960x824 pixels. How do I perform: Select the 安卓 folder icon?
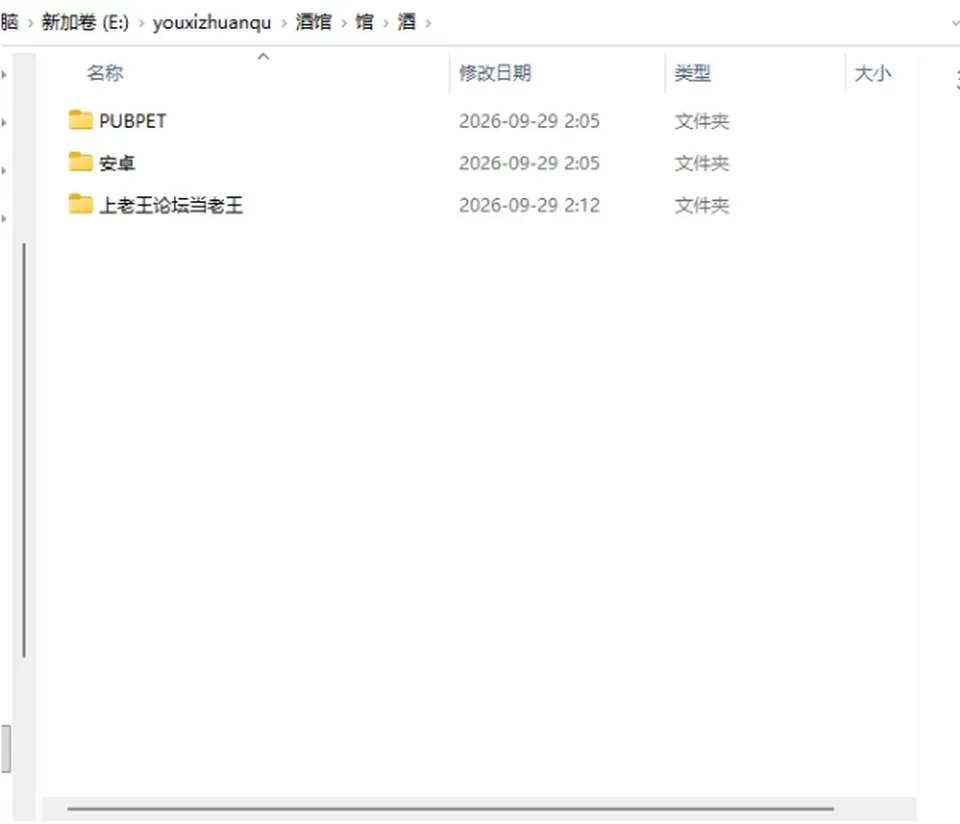pyautogui.click(x=80, y=162)
